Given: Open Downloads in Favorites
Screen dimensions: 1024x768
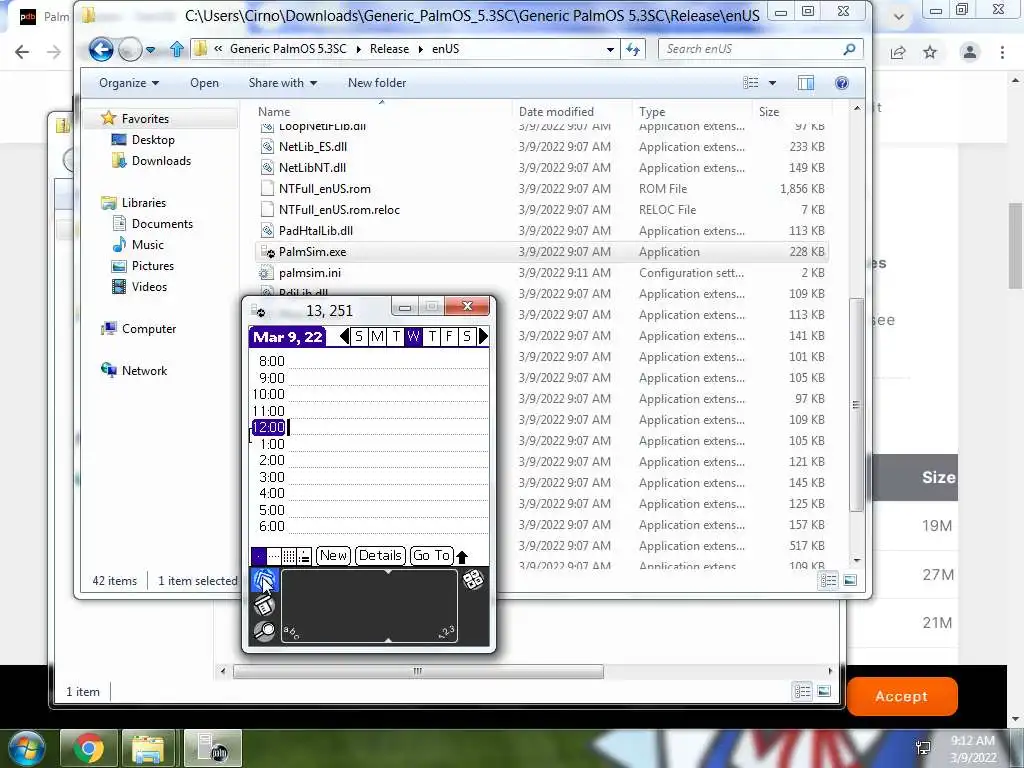Looking at the screenshot, I should (161, 161).
